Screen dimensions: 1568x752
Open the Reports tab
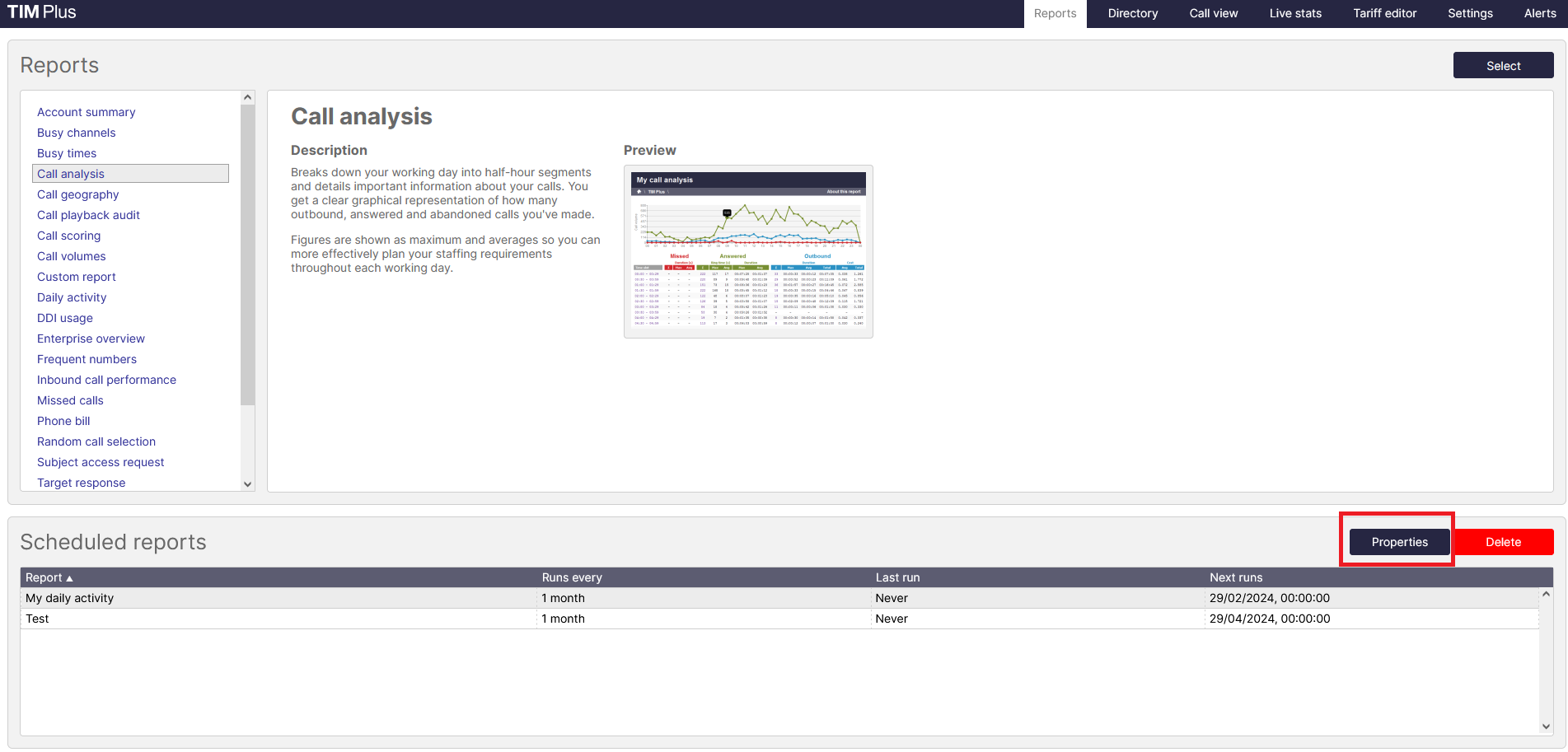[1055, 13]
